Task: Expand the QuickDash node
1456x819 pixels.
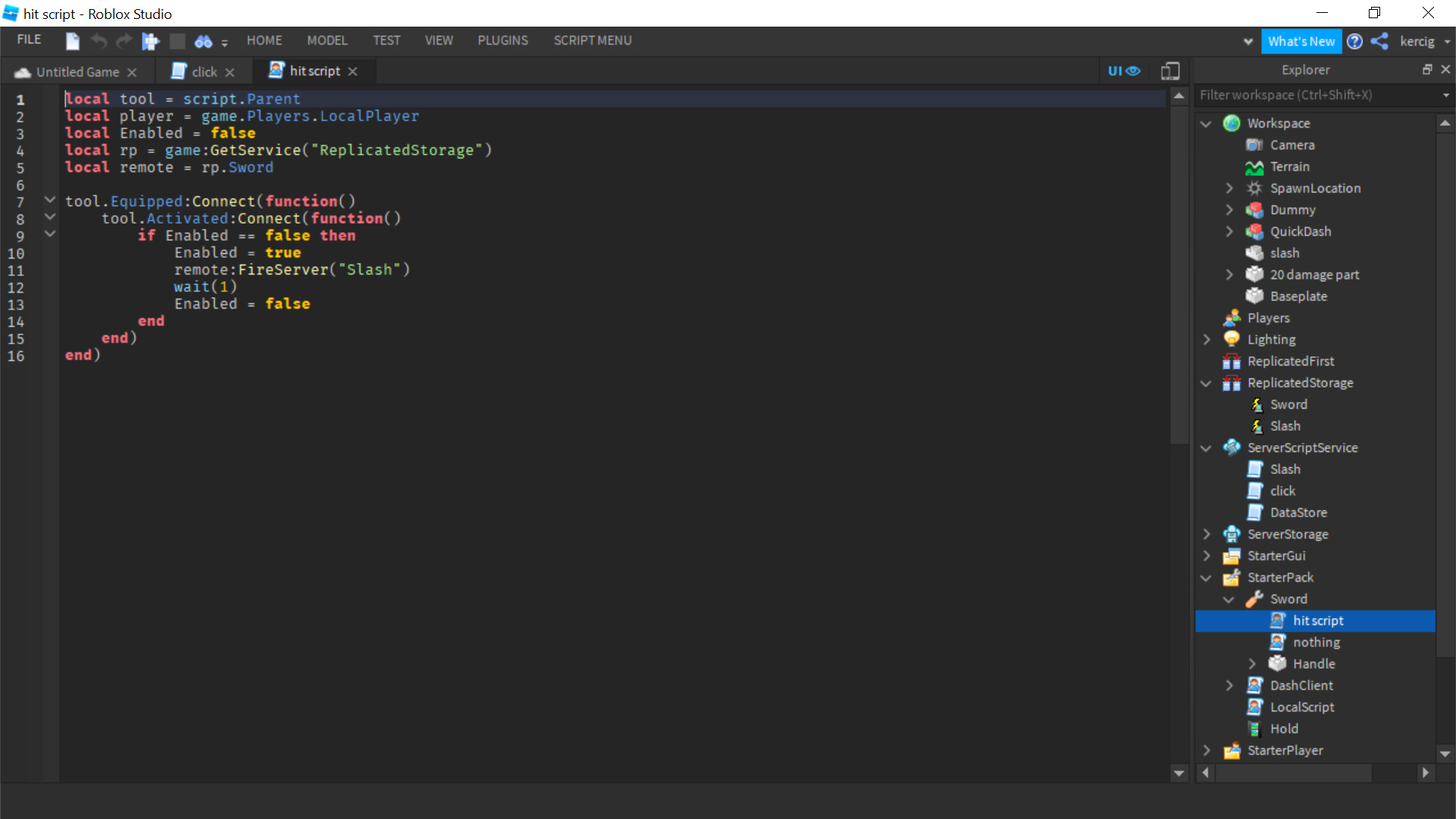Action: (x=1229, y=231)
